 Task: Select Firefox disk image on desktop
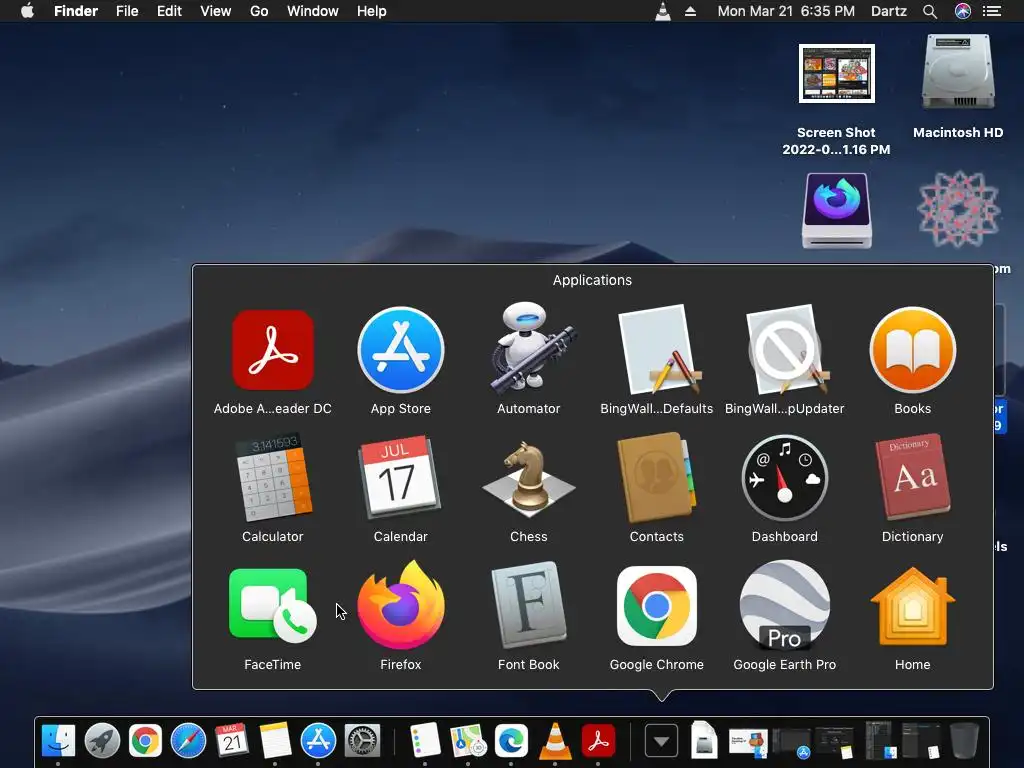pyautogui.click(x=837, y=211)
